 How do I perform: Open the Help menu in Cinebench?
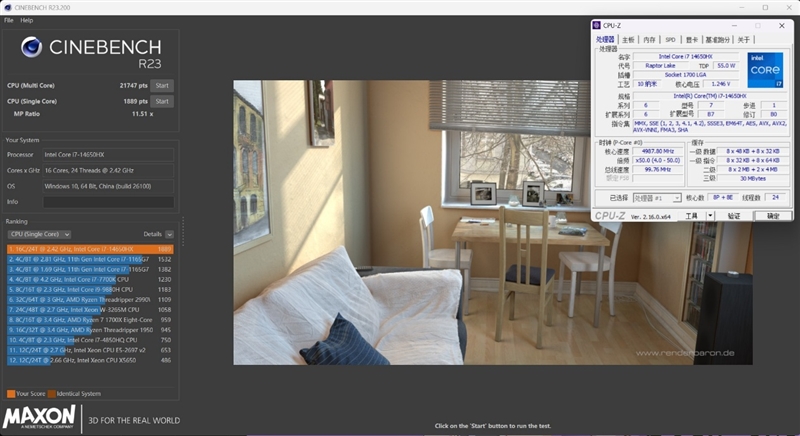27,20
